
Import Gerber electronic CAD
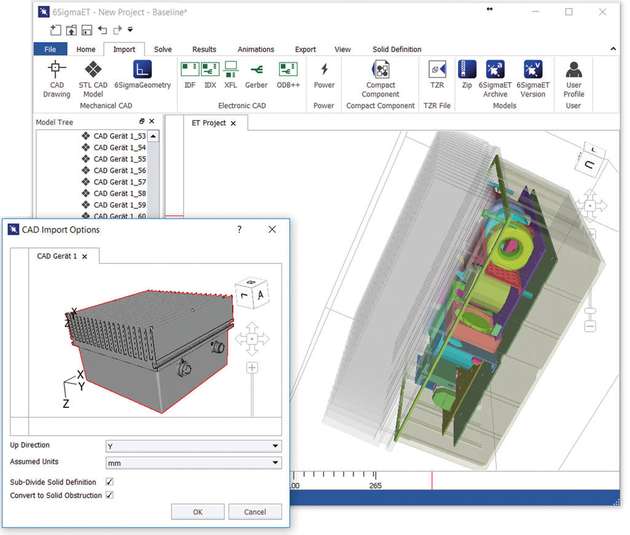256,75
